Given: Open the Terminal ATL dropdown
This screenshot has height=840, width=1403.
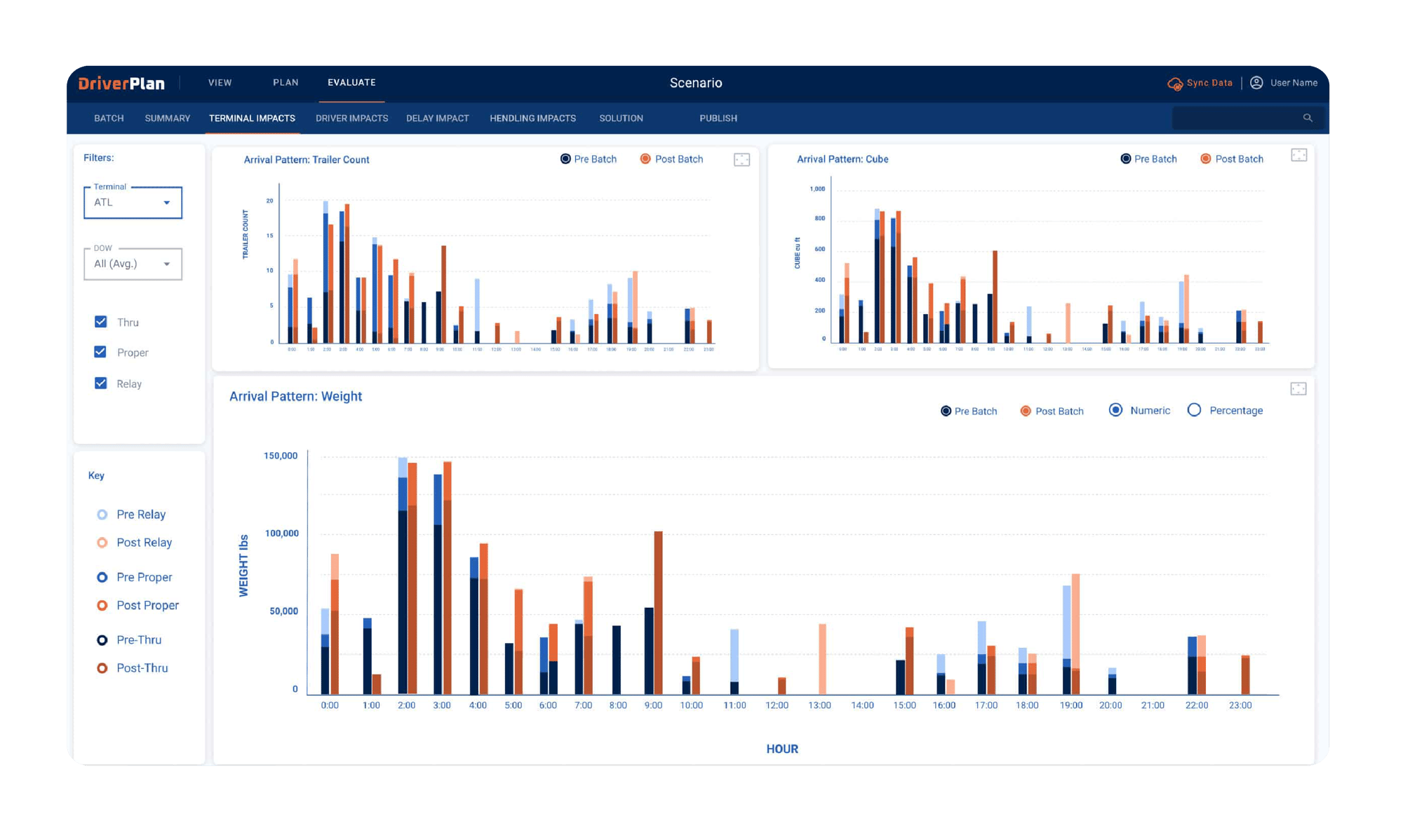Looking at the screenshot, I should point(133,203).
